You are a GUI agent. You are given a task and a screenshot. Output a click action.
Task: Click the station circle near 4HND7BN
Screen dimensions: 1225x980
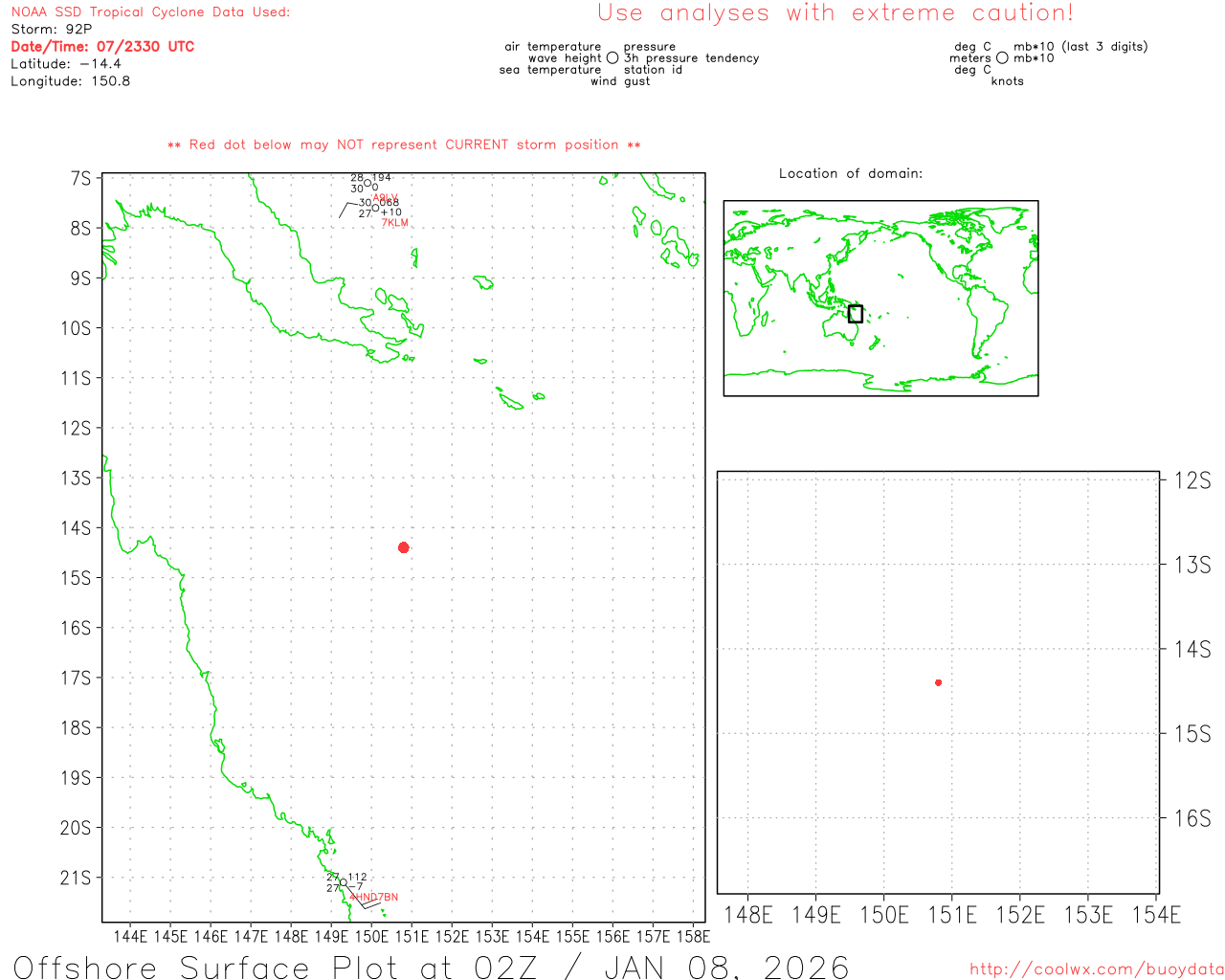pos(343,882)
